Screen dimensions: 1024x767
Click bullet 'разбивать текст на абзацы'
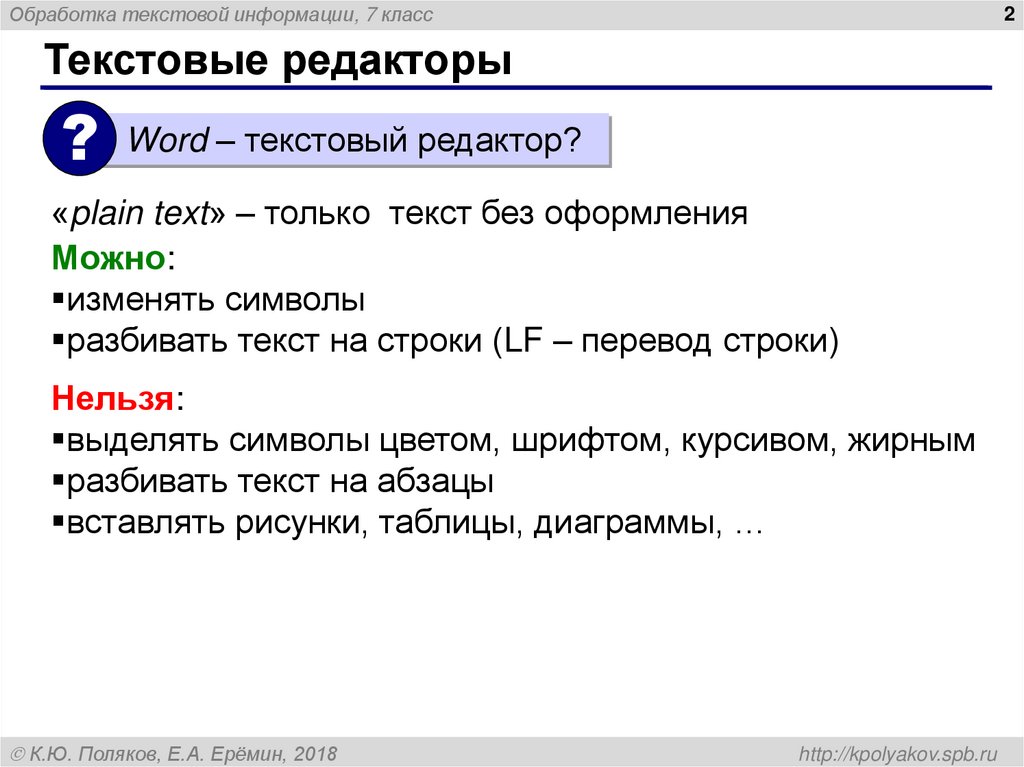point(273,482)
